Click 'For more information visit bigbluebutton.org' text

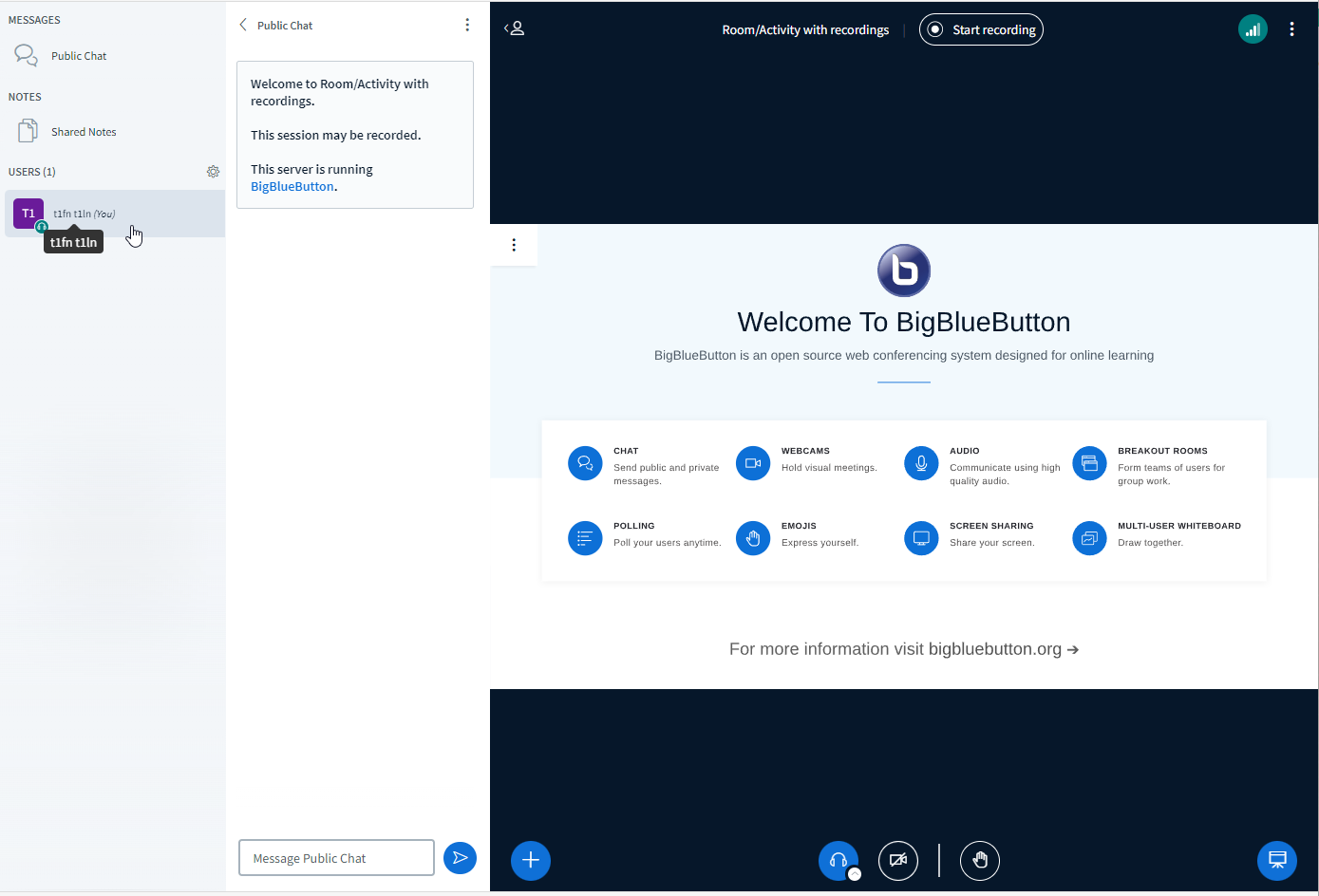tap(904, 649)
